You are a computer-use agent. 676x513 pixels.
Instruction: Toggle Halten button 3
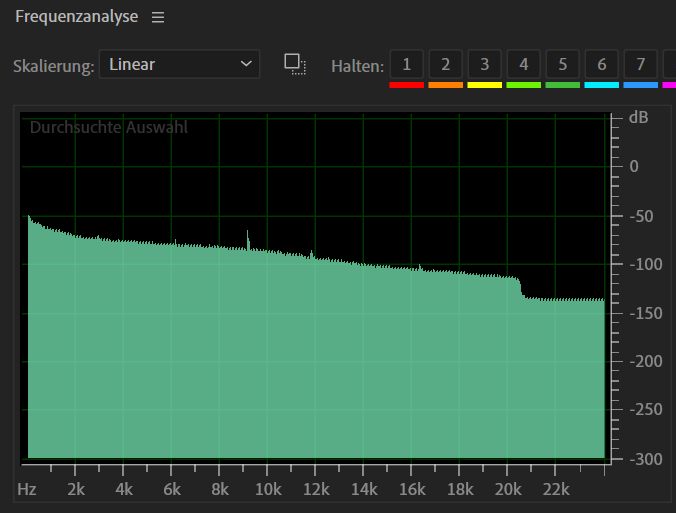coord(484,65)
